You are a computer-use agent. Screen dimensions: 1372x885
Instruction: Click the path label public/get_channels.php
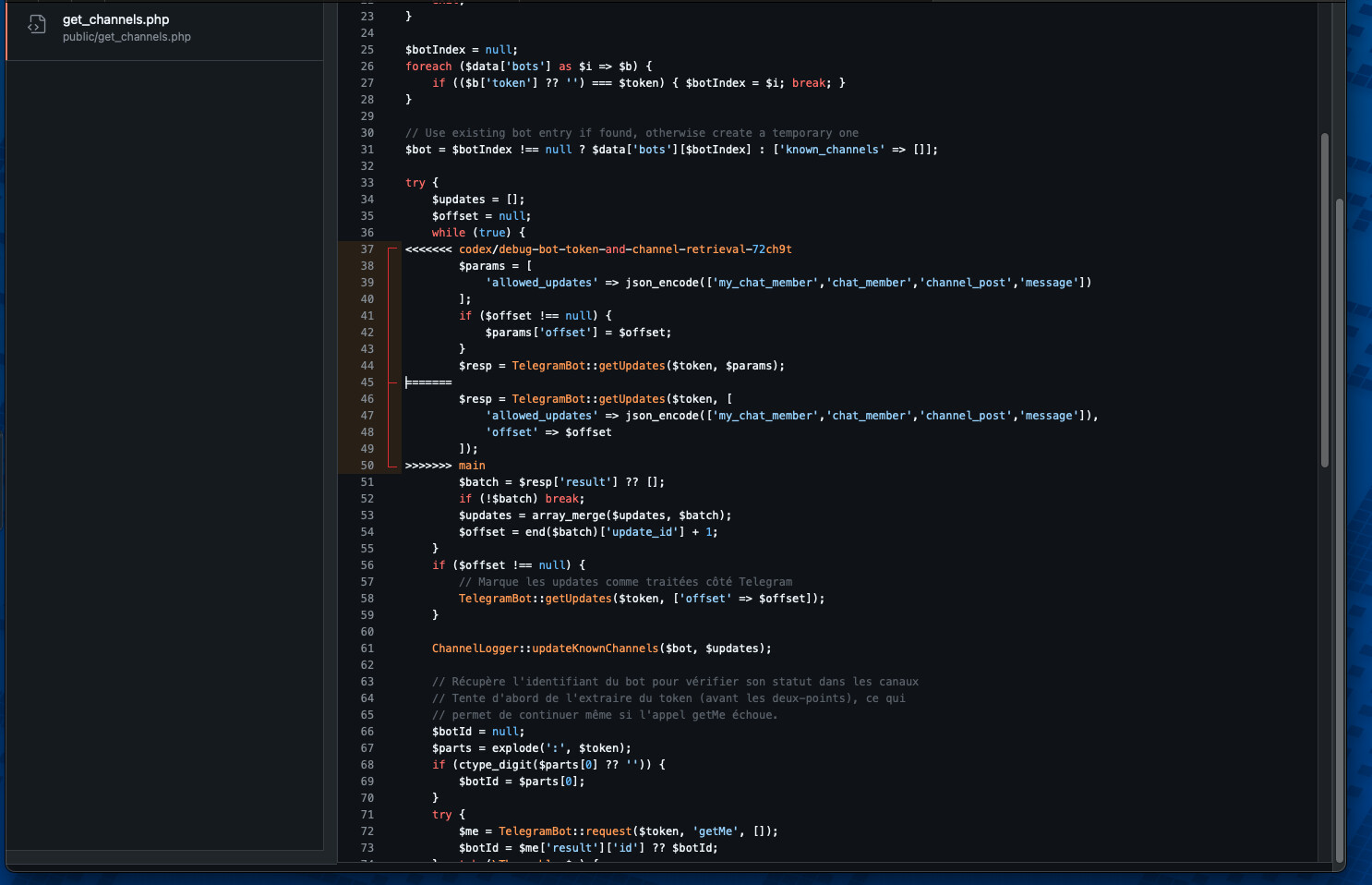click(x=126, y=38)
